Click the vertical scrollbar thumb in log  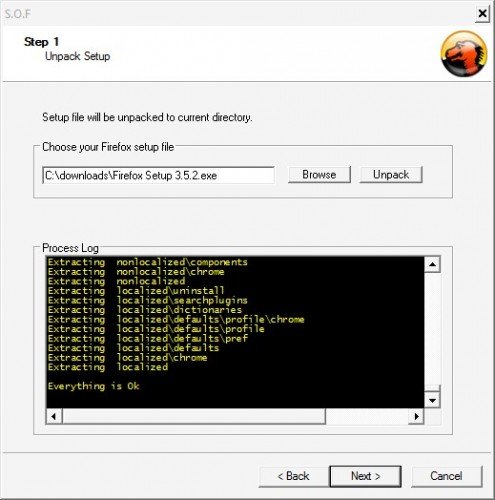click(432, 389)
